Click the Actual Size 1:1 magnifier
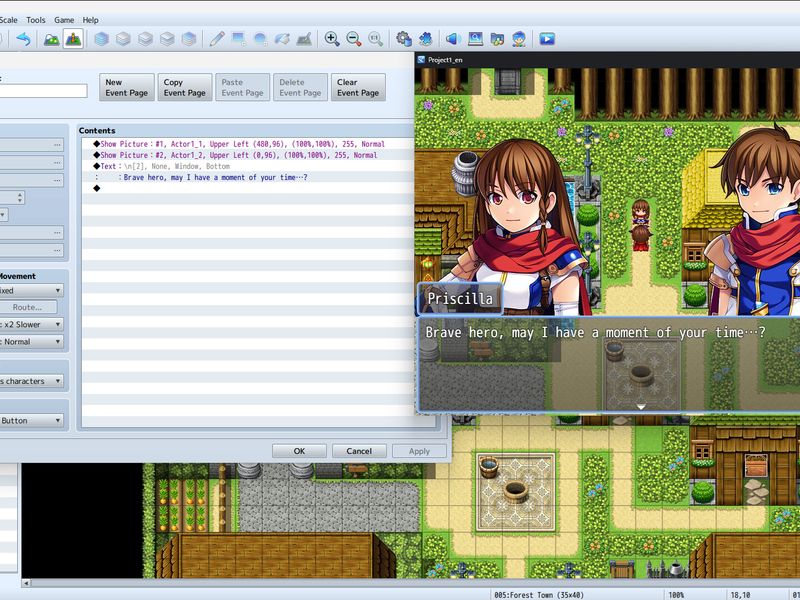This screenshot has width=800, height=600. [x=376, y=39]
